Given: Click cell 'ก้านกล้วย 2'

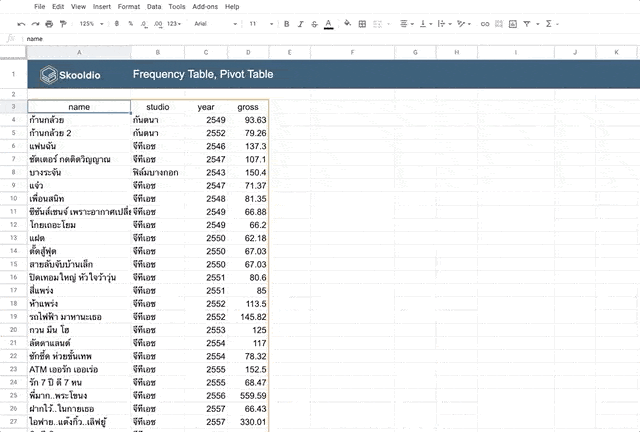Looking at the screenshot, I should tap(79, 133).
